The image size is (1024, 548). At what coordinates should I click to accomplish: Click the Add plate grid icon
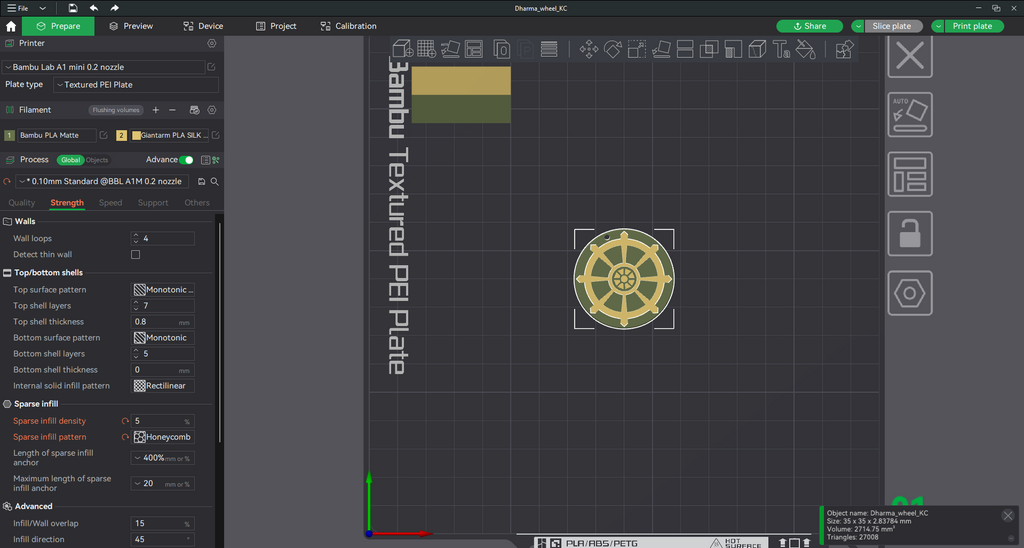click(426, 49)
